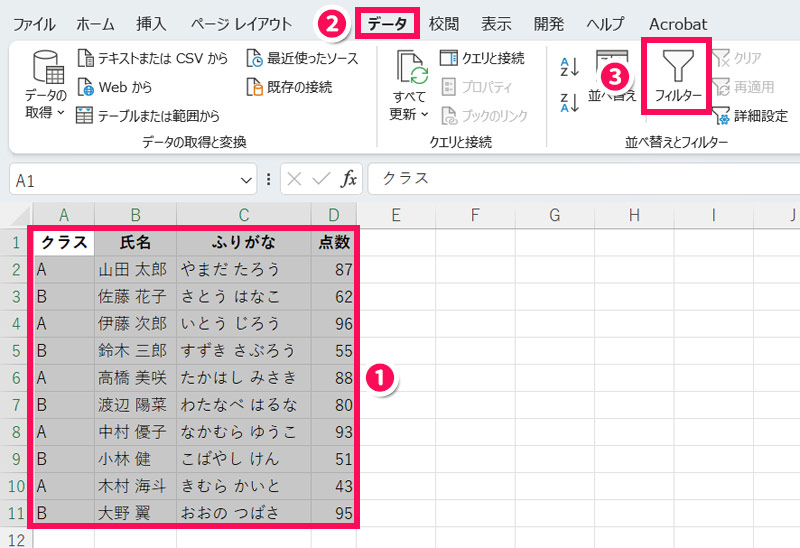This screenshot has height=548, width=800.
Task: Click the クリア filter button
Action: (736, 58)
